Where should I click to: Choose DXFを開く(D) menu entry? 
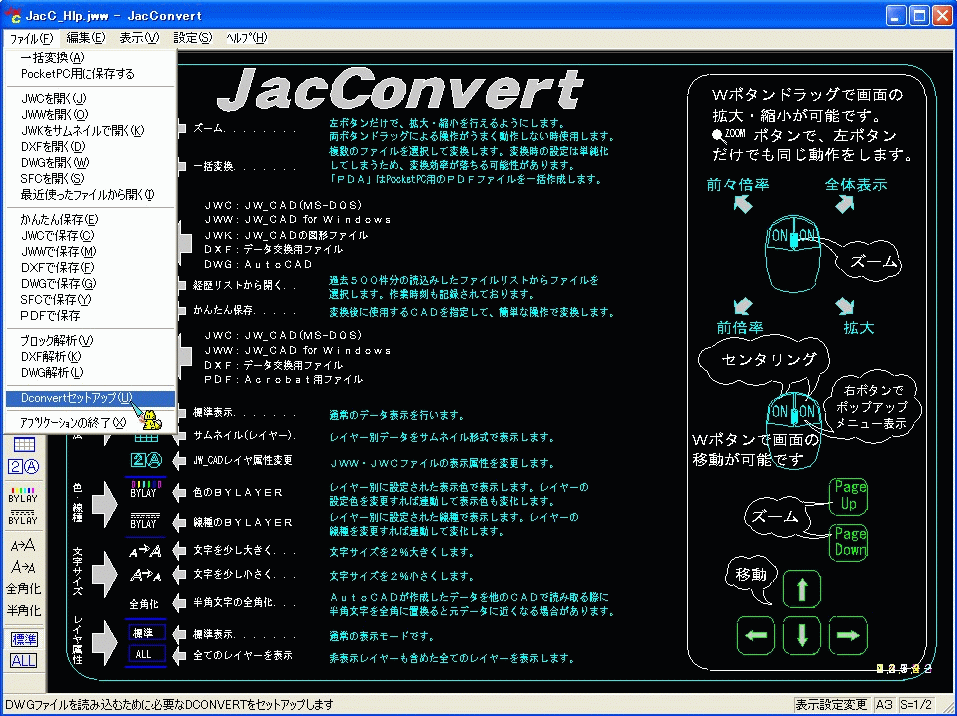90,146
